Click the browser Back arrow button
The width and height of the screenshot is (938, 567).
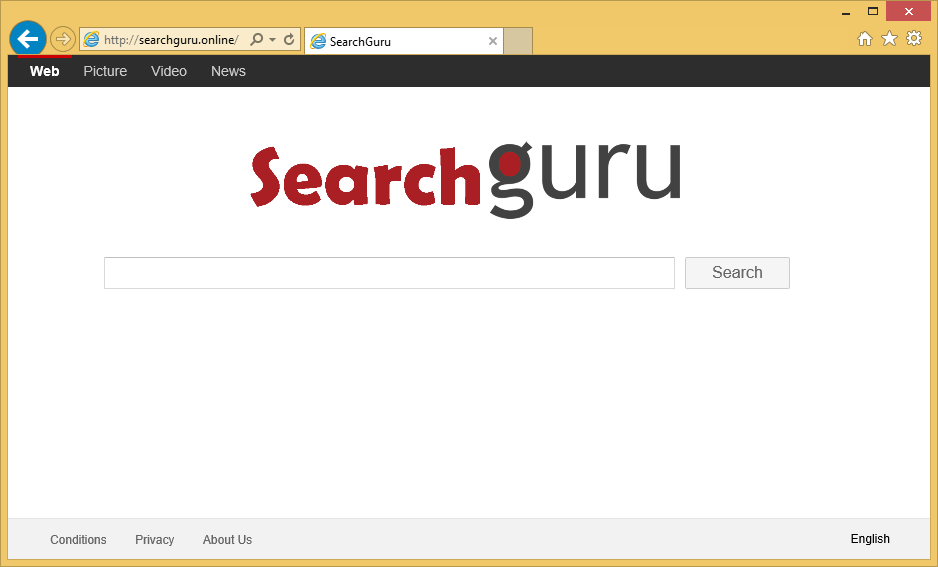tap(28, 39)
